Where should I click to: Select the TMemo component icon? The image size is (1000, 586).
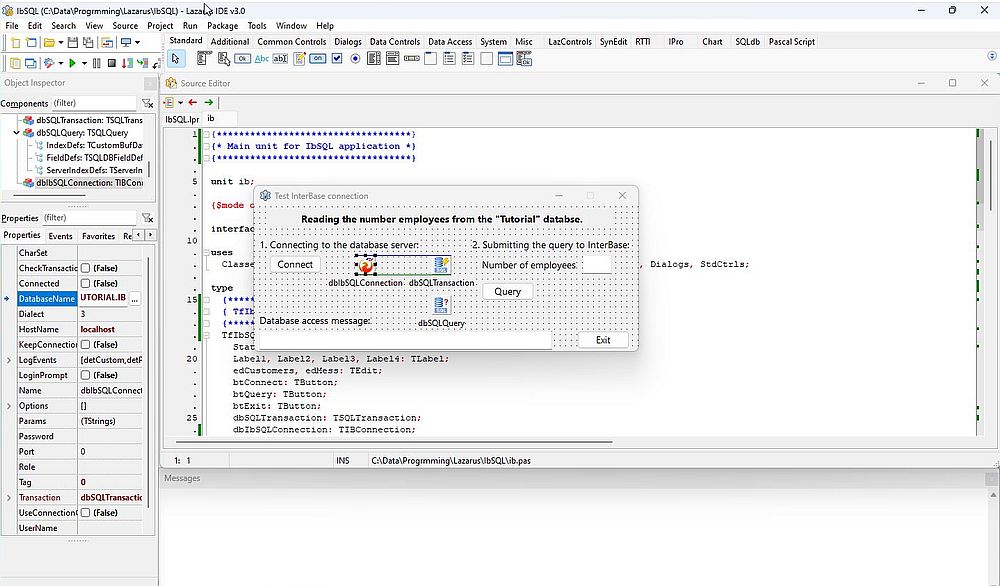pos(299,59)
